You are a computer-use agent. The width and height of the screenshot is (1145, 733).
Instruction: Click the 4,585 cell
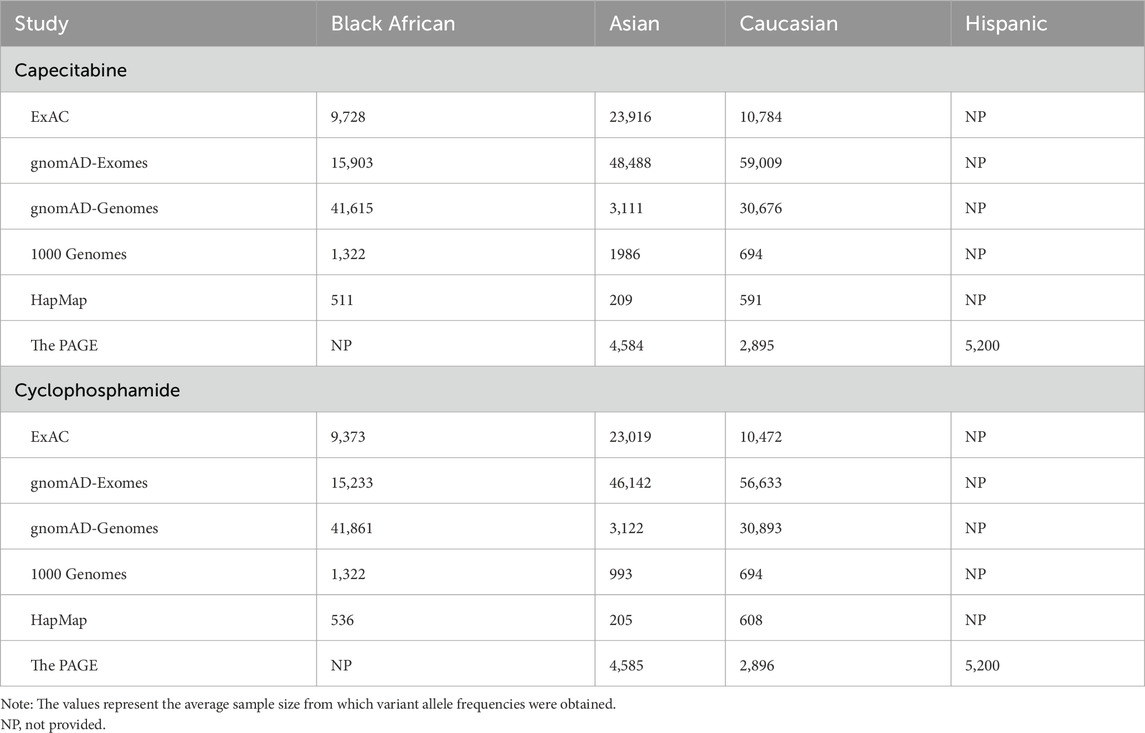click(627, 665)
